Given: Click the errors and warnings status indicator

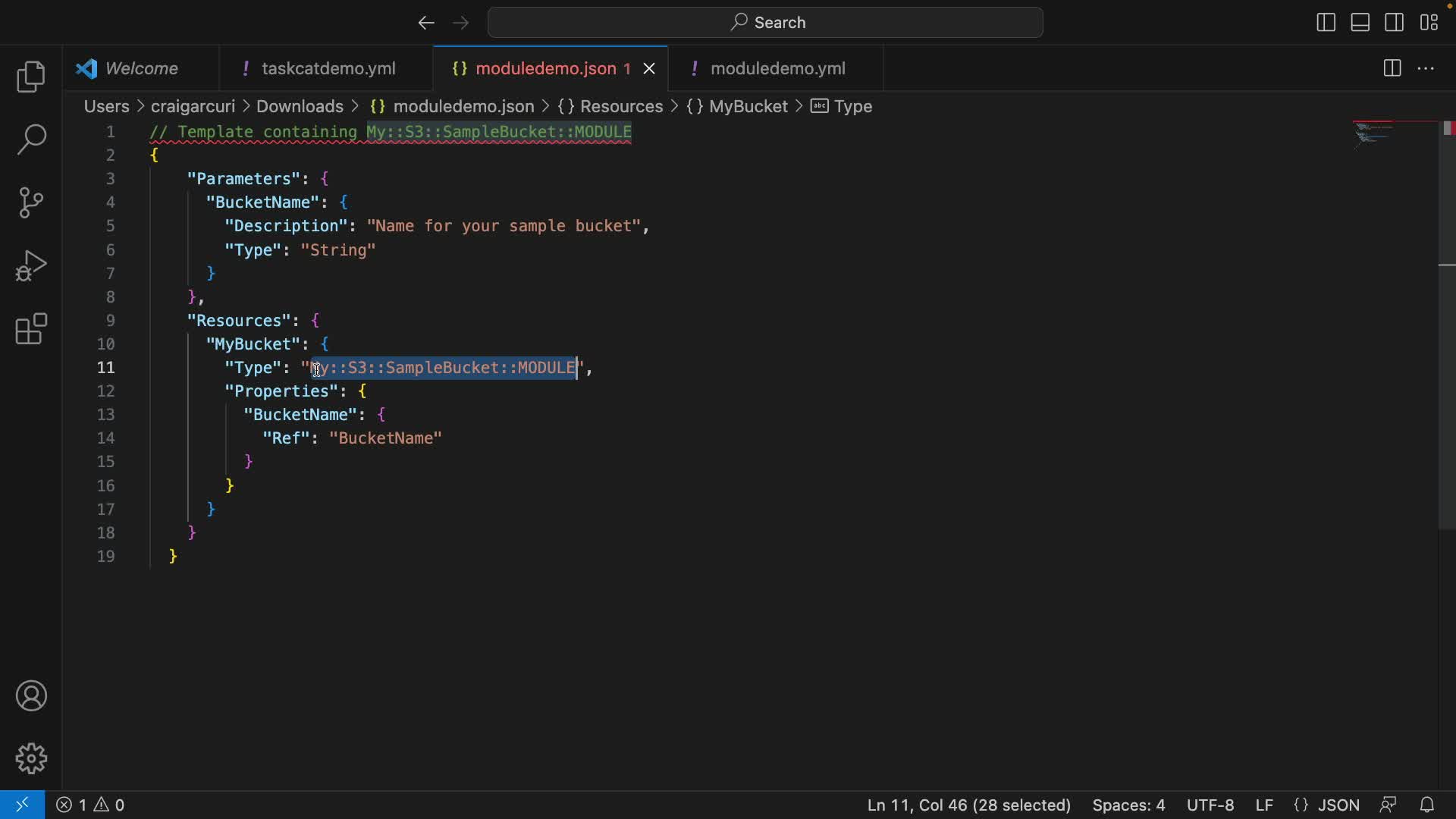Looking at the screenshot, I should 90,805.
